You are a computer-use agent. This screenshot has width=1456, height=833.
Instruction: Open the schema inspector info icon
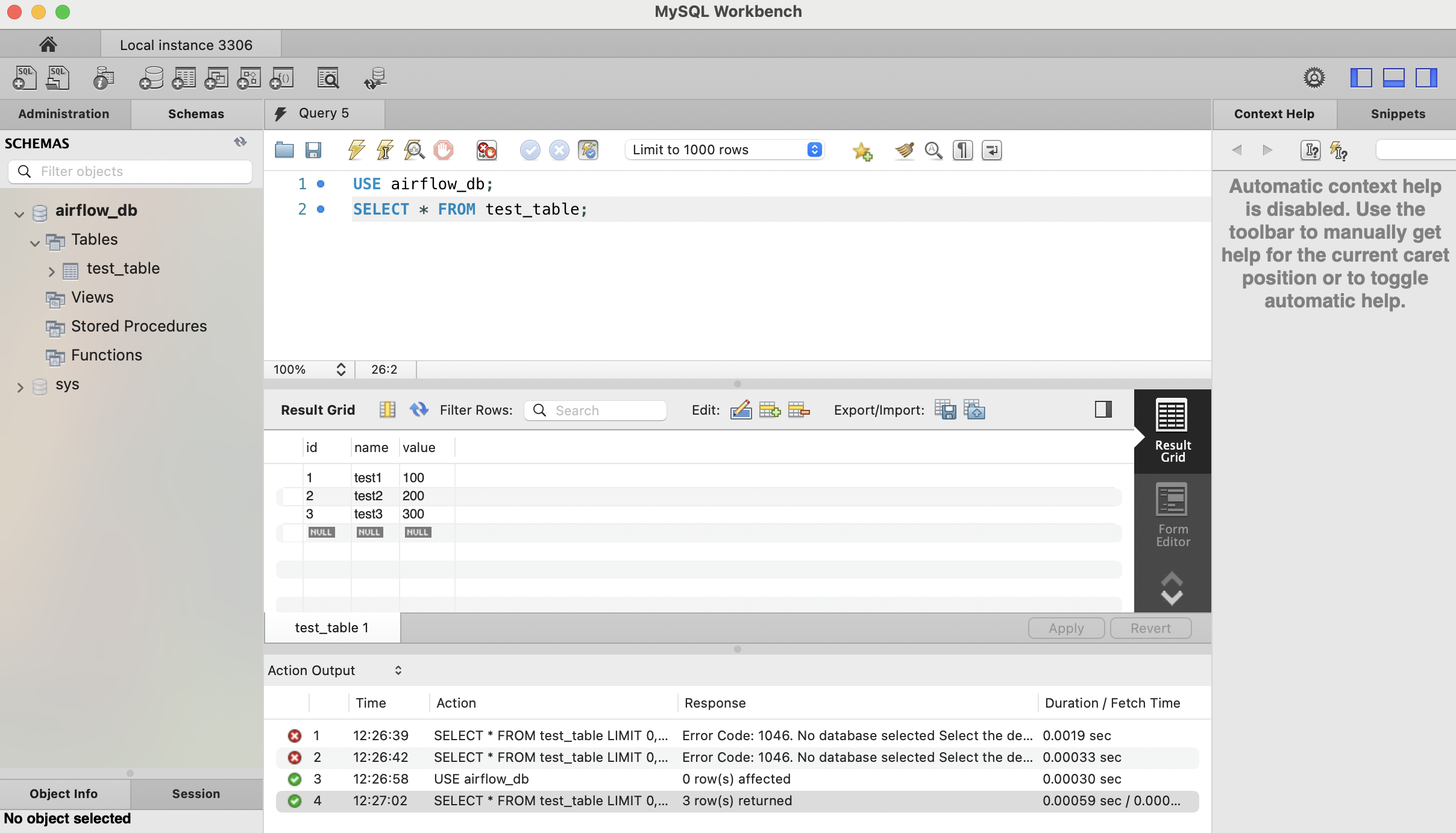(x=104, y=78)
